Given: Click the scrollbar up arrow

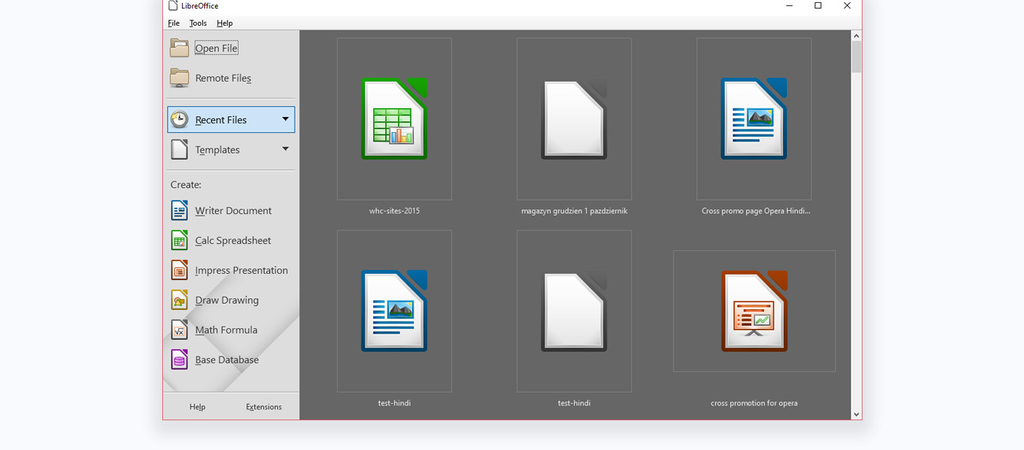Looking at the screenshot, I should click(856, 36).
